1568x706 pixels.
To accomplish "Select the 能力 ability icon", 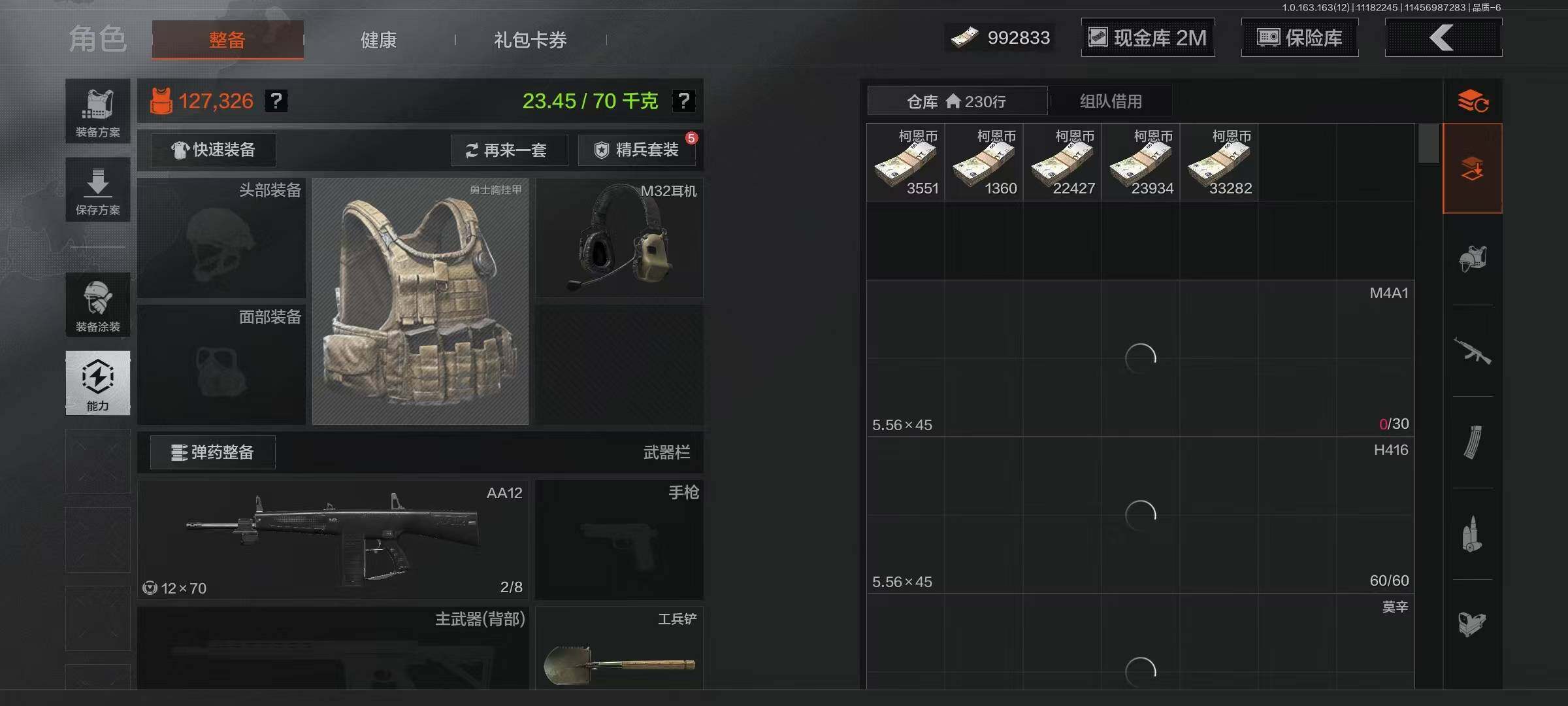I will click(97, 383).
